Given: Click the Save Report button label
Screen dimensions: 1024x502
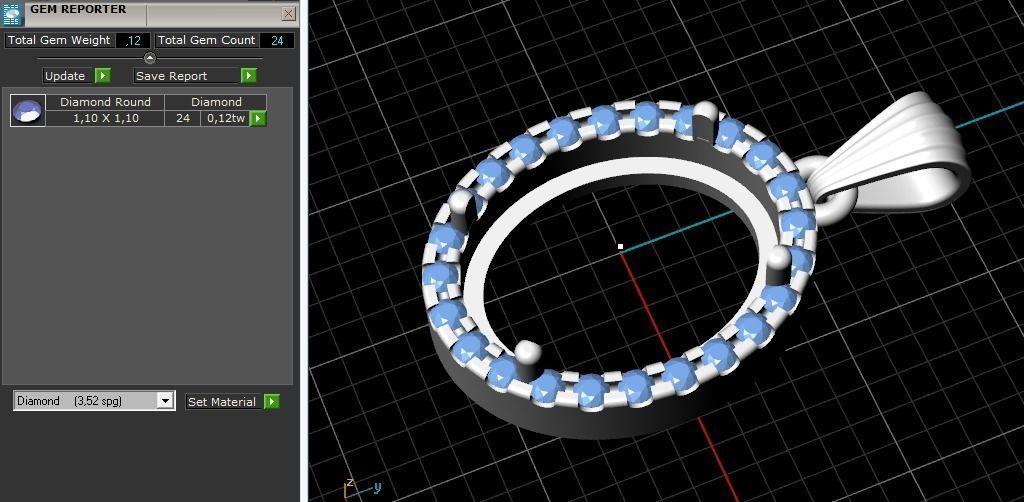Looking at the screenshot, I should click(187, 76).
